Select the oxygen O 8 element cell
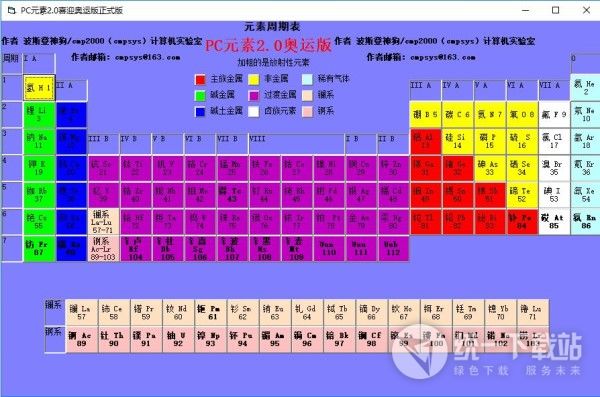 [x=522, y=114]
